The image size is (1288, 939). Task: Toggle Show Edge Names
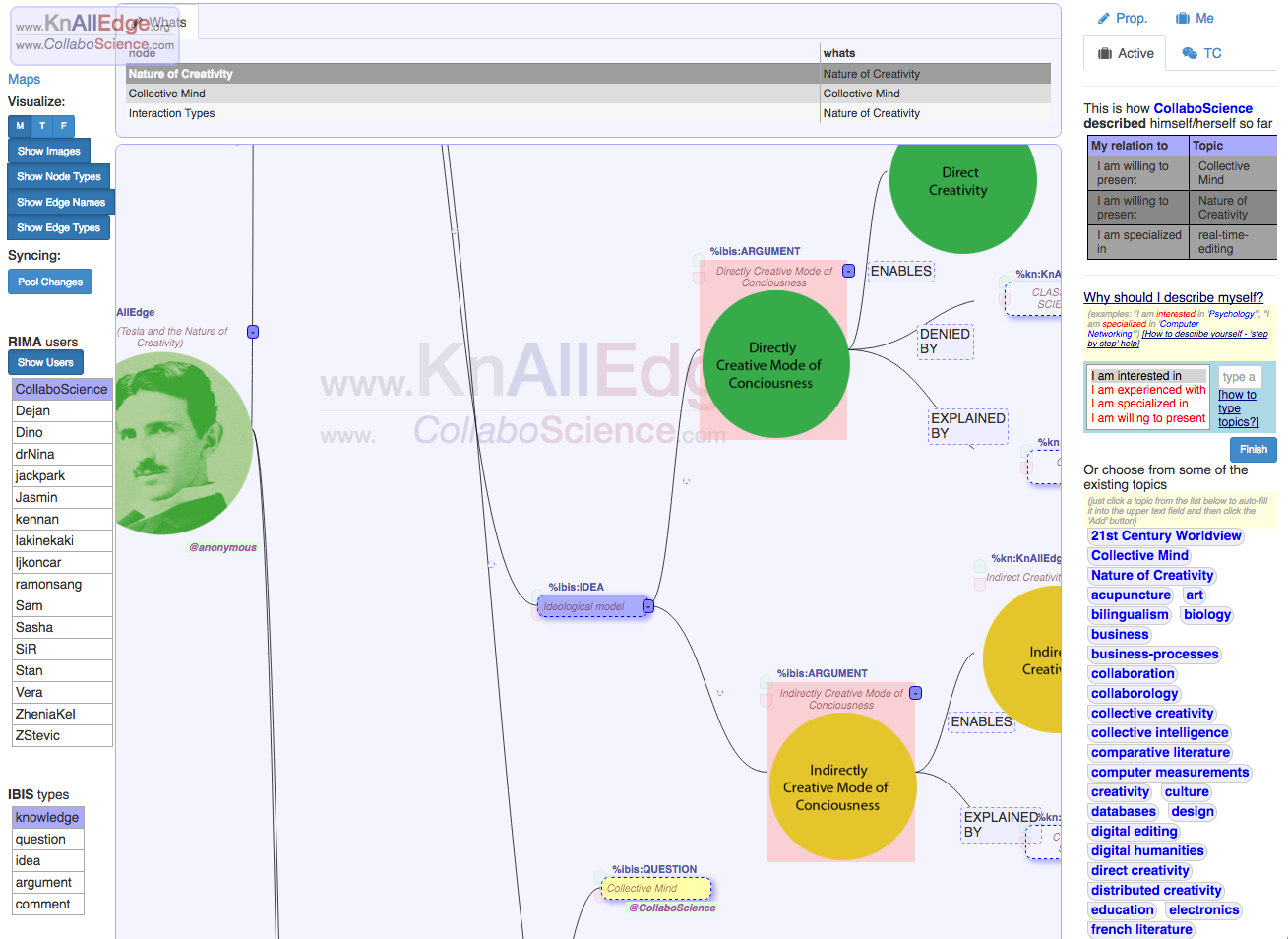click(61, 202)
